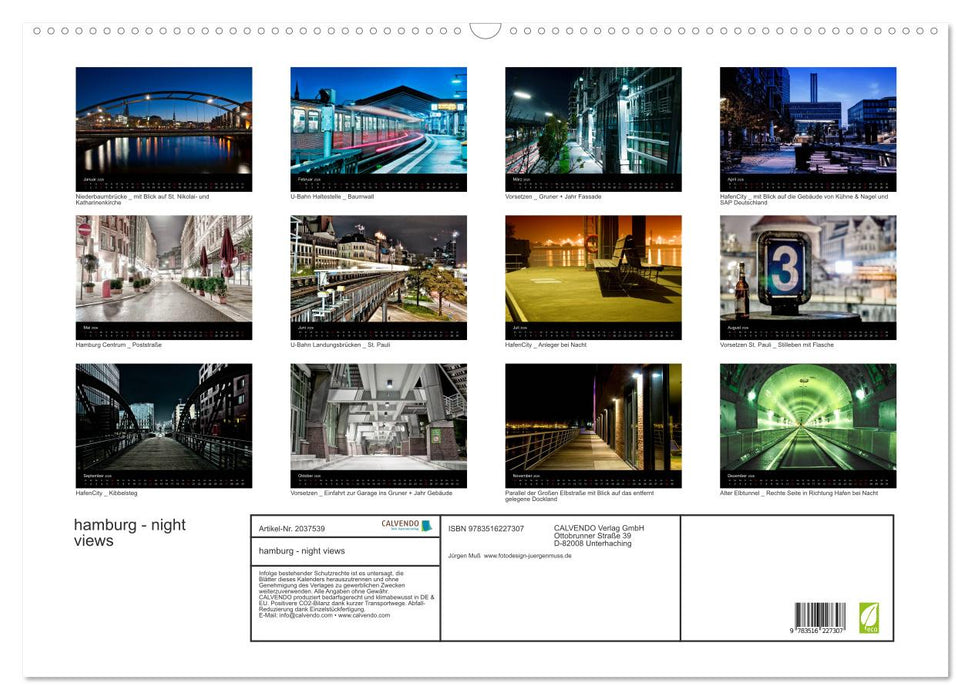This screenshot has height=700, width=971.
Task: Select the October Garage ins Gruner + Jahr image
Action: [378, 424]
